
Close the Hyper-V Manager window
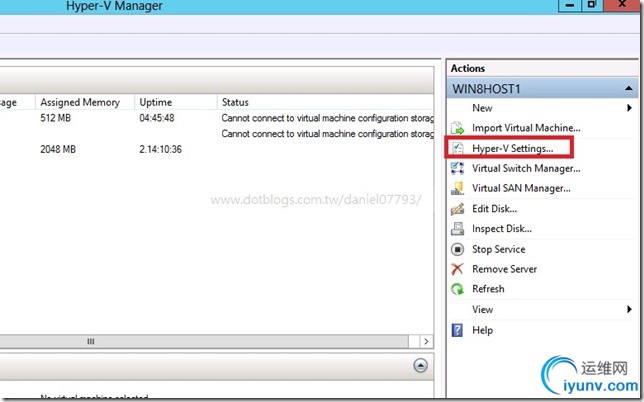click(622, 5)
